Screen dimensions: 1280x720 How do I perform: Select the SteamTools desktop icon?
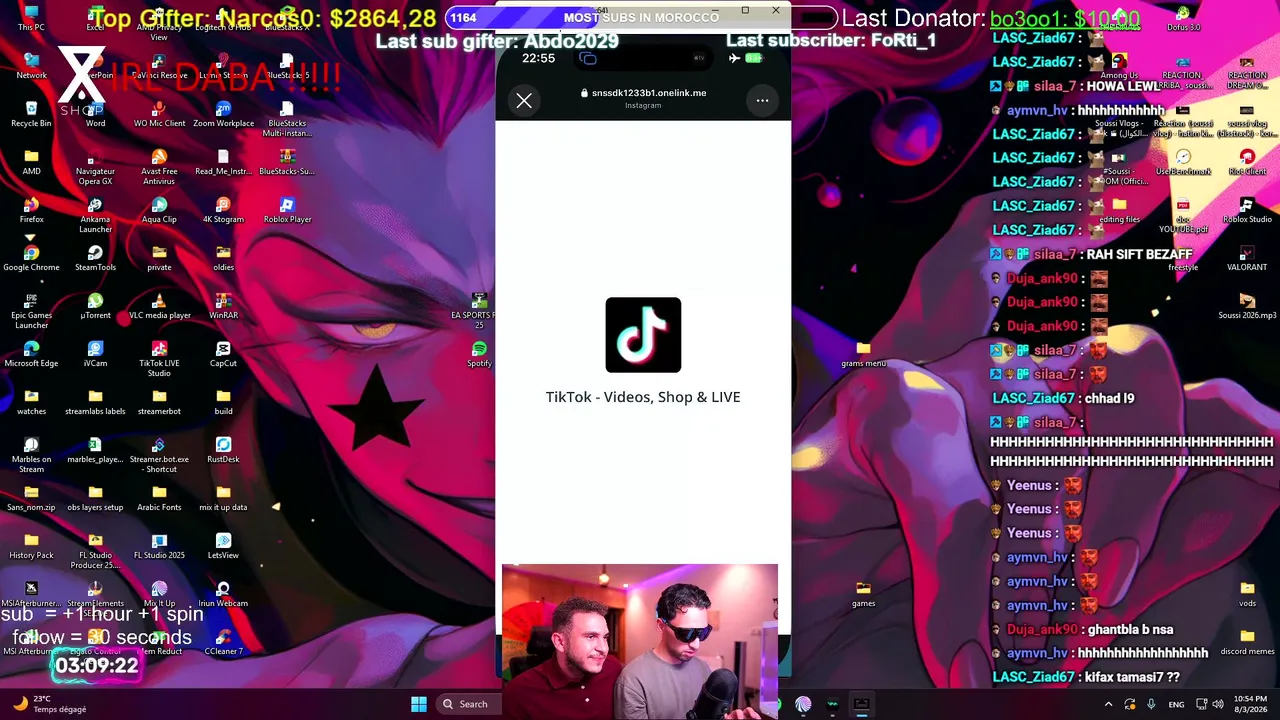click(95, 257)
